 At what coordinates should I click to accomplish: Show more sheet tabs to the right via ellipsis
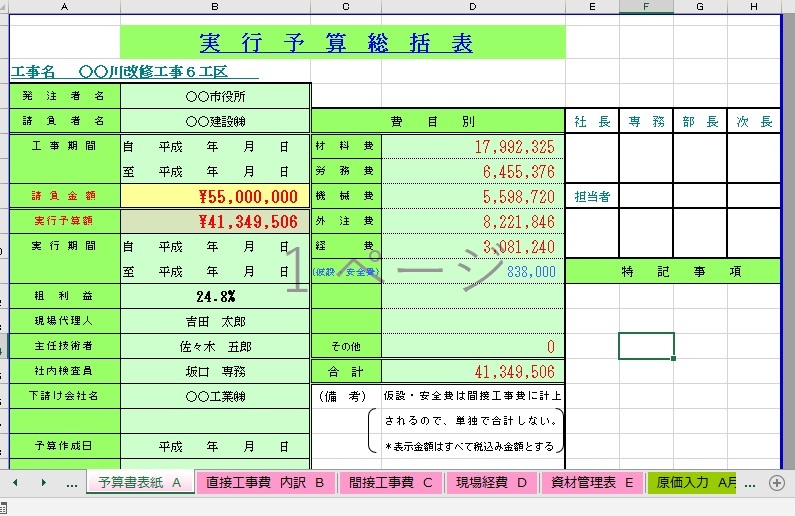750,485
